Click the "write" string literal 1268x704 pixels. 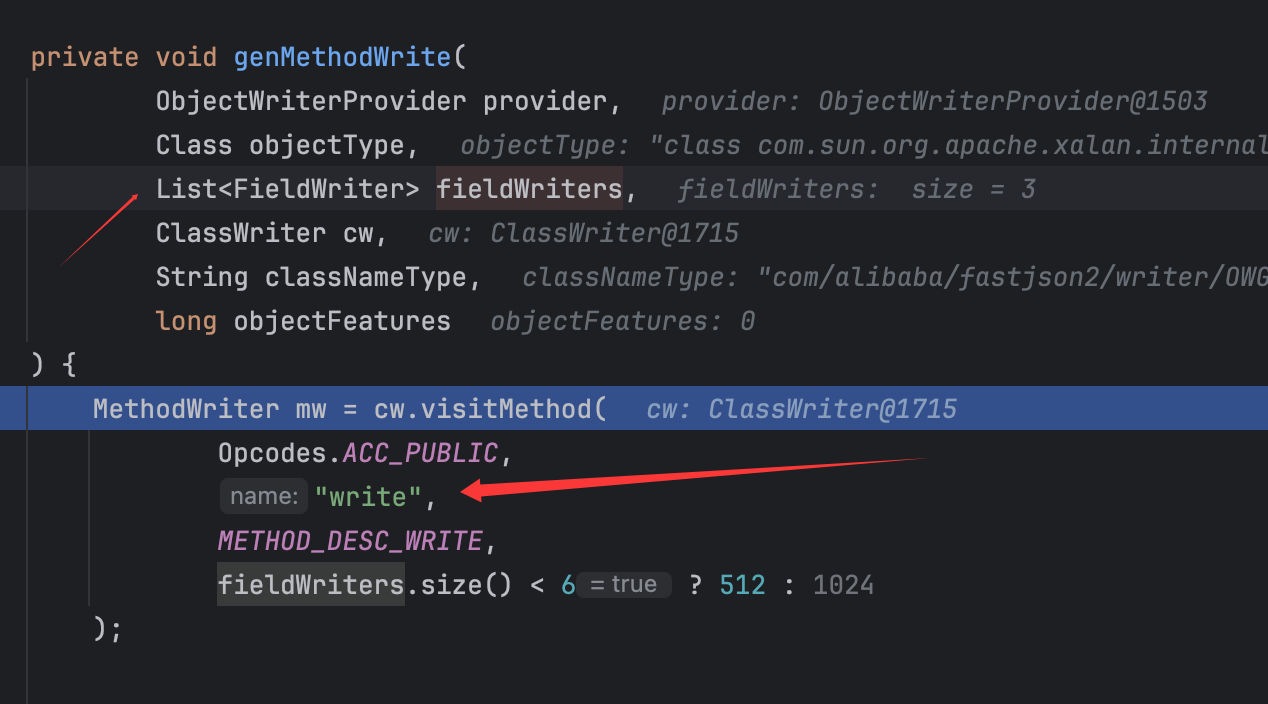(367, 497)
